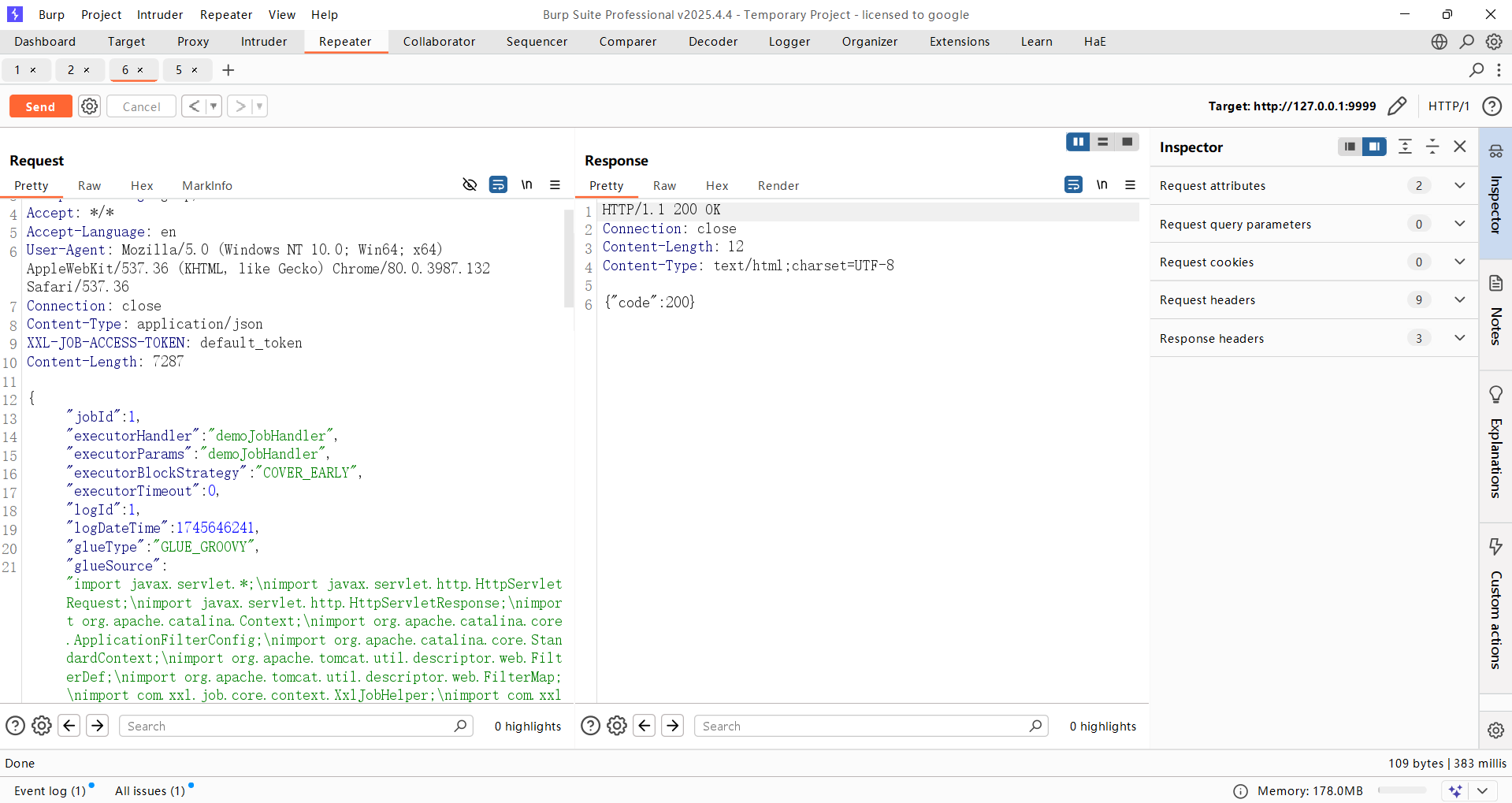This screenshot has height=803, width=1512.
Task: Toggle word wrap in Request panel
Action: tap(498, 184)
